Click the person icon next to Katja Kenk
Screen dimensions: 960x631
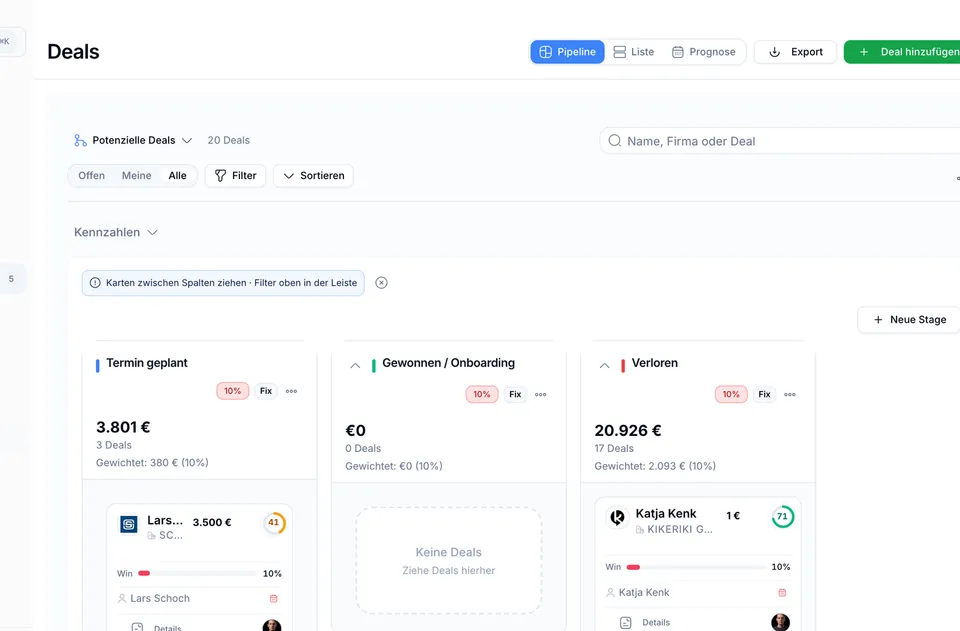(610, 592)
